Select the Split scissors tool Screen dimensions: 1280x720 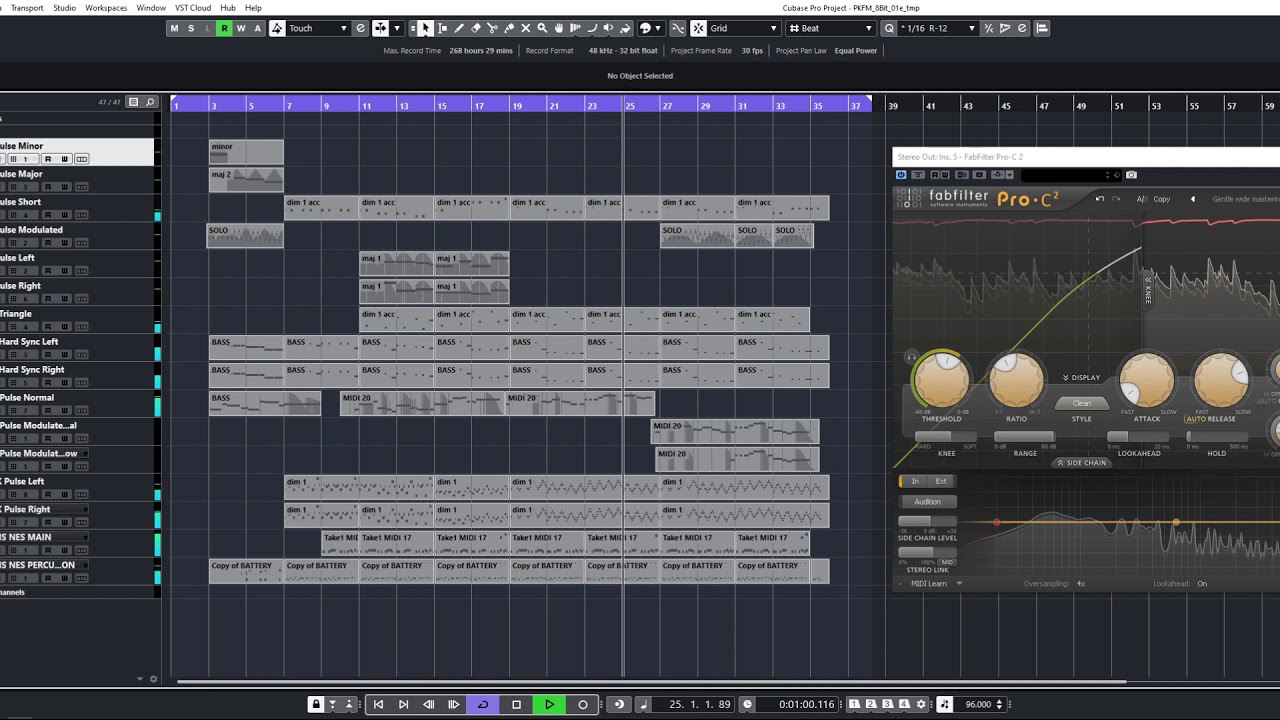pyautogui.click(x=492, y=28)
